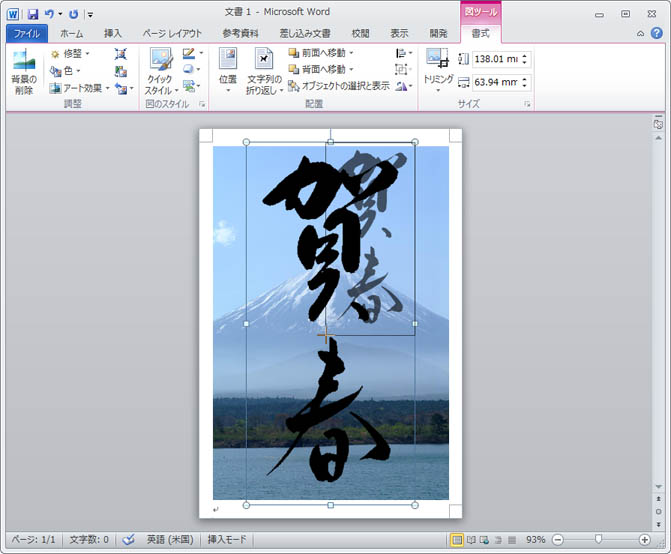
Task: Click the Undo arrow icon
Action: [x=49, y=14]
